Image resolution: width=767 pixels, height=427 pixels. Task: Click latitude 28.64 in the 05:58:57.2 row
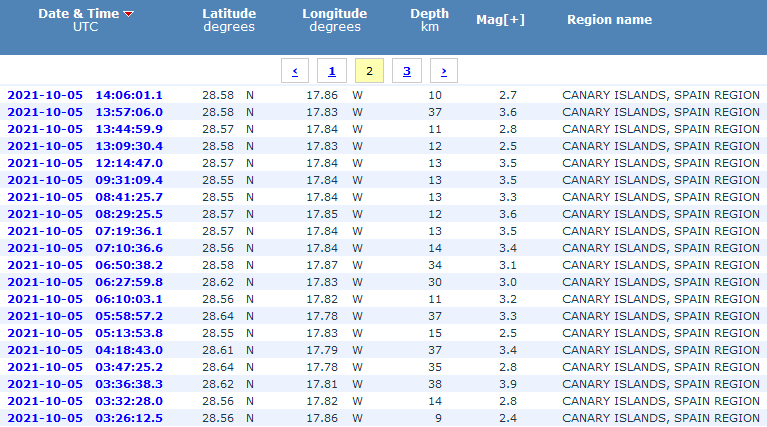(218, 316)
